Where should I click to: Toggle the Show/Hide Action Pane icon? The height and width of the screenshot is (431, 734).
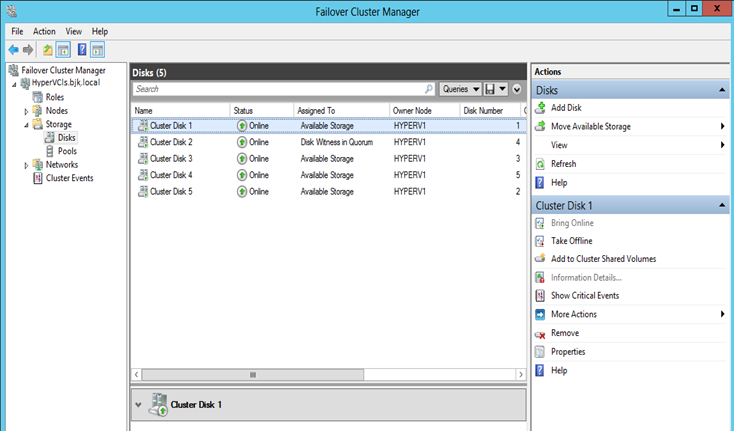[97, 50]
